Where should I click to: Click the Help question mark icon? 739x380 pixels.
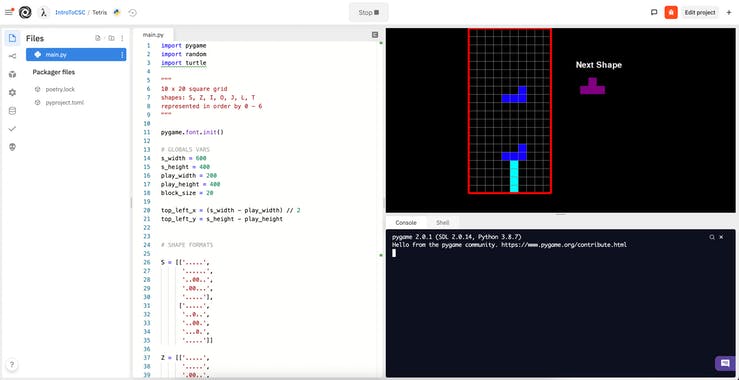(12, 364)
